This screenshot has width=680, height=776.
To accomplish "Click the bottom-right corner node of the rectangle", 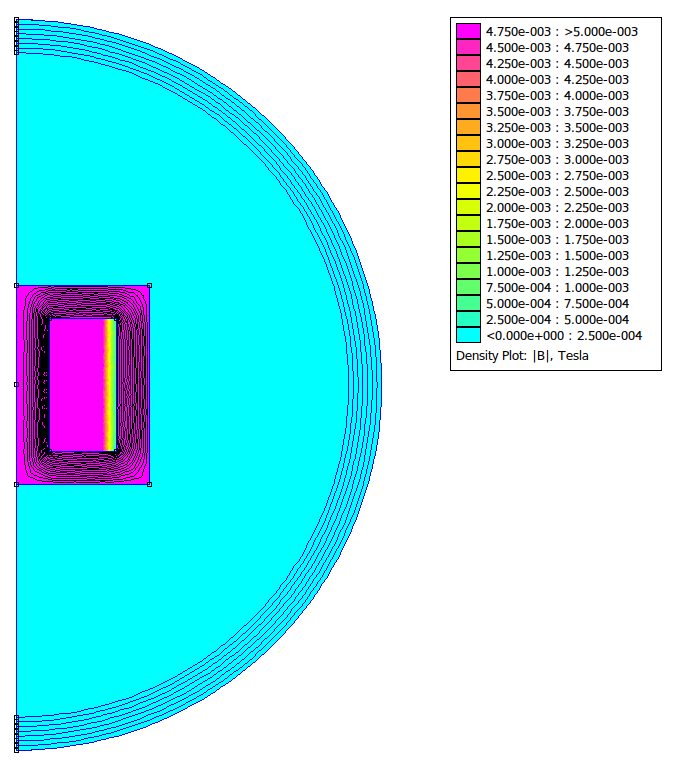I will [x=149, y=484].
